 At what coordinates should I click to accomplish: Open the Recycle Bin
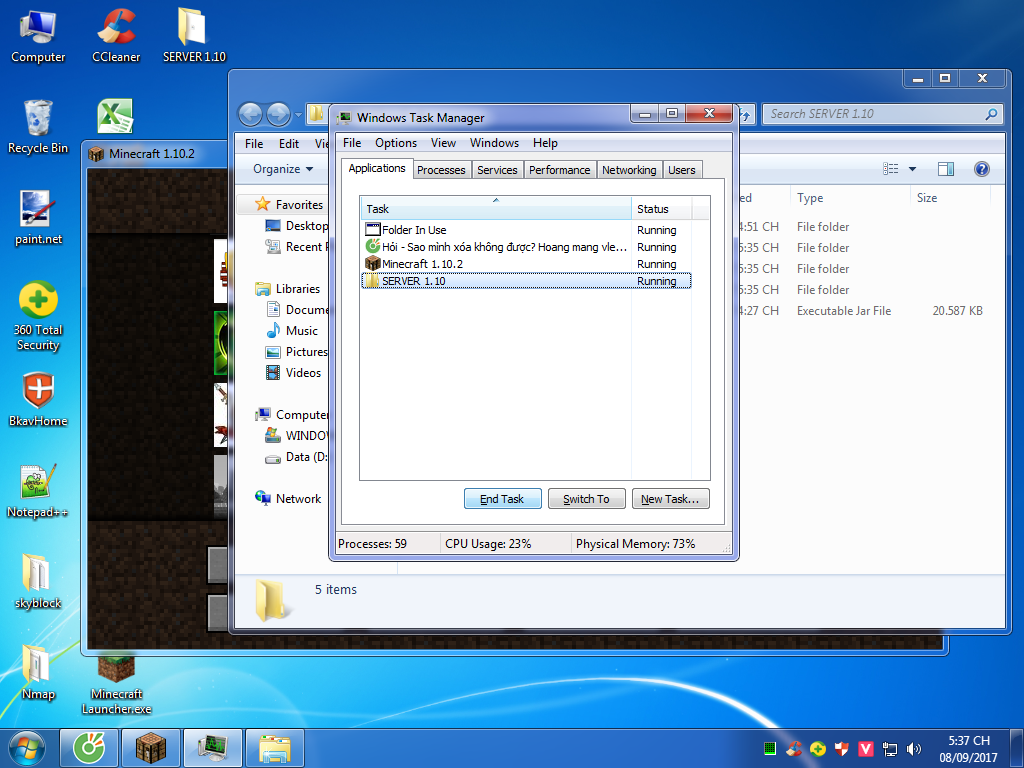point(38,127)
